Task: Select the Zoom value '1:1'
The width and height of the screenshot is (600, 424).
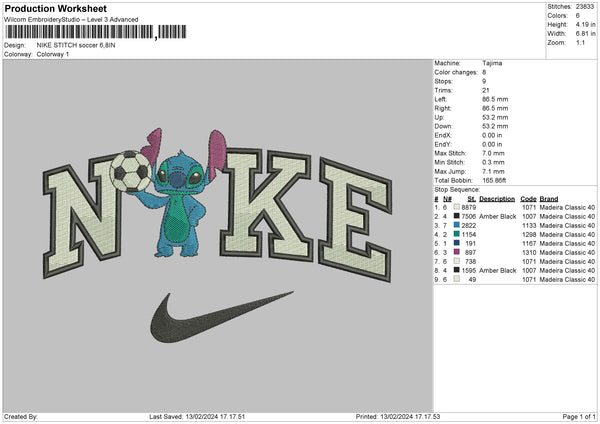Action: [580, 42]
